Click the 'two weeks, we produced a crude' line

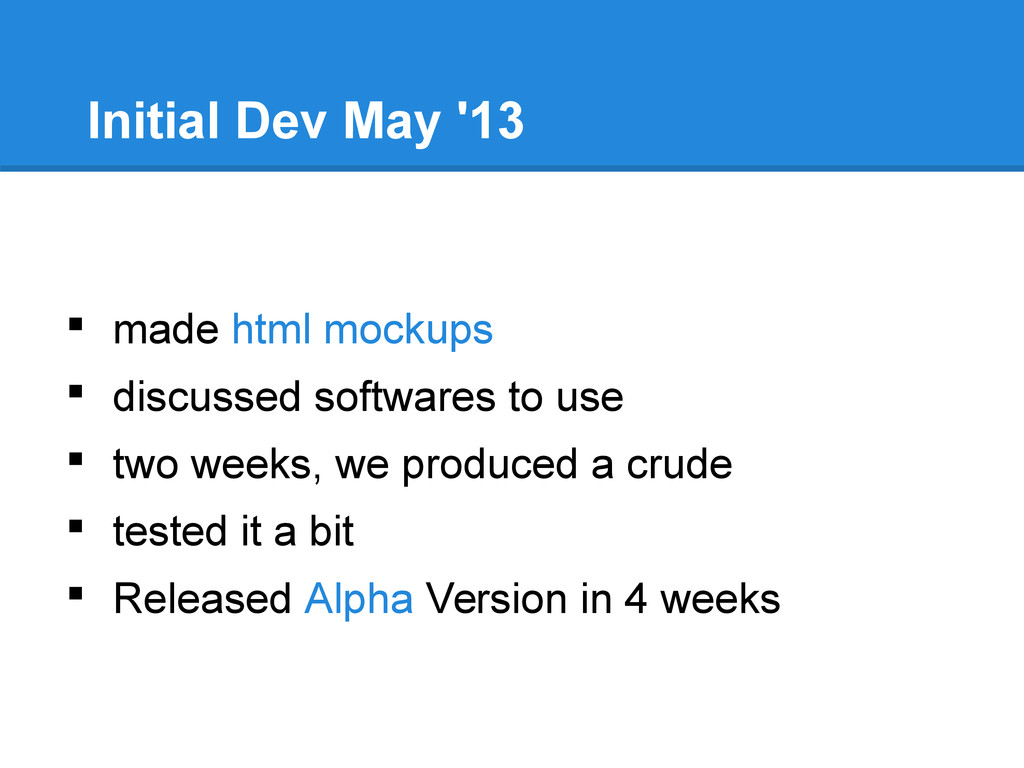coord(423,465)
